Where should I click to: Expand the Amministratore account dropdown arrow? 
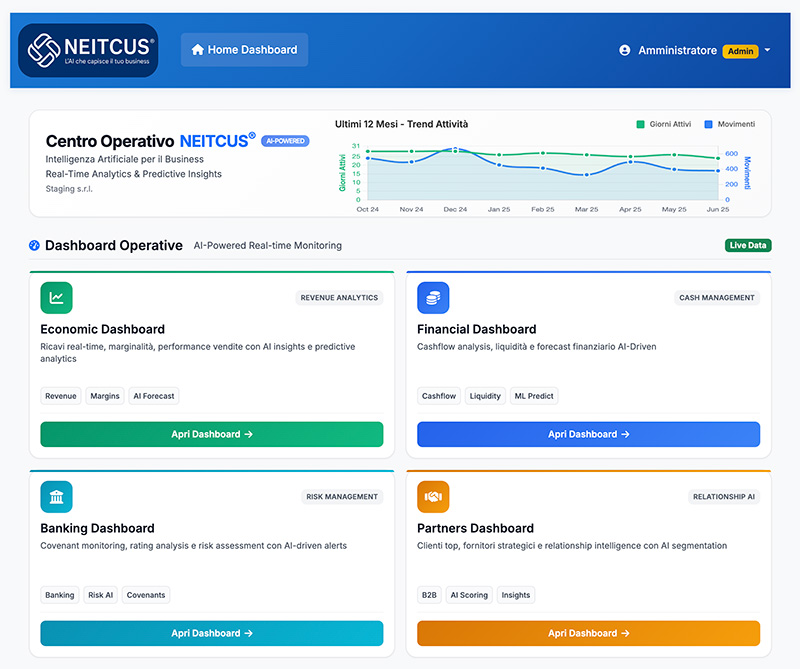click(x=767, y=50)
